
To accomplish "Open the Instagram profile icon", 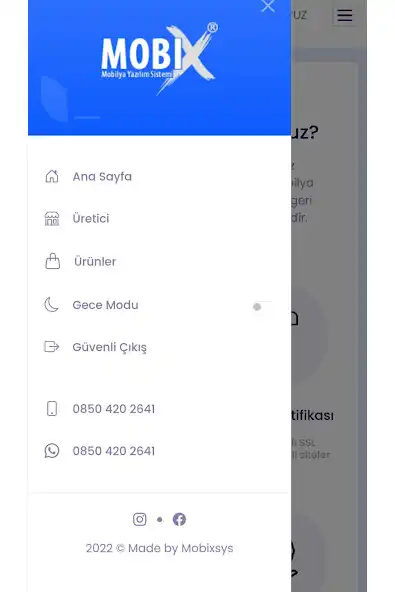I will [140, 520].
